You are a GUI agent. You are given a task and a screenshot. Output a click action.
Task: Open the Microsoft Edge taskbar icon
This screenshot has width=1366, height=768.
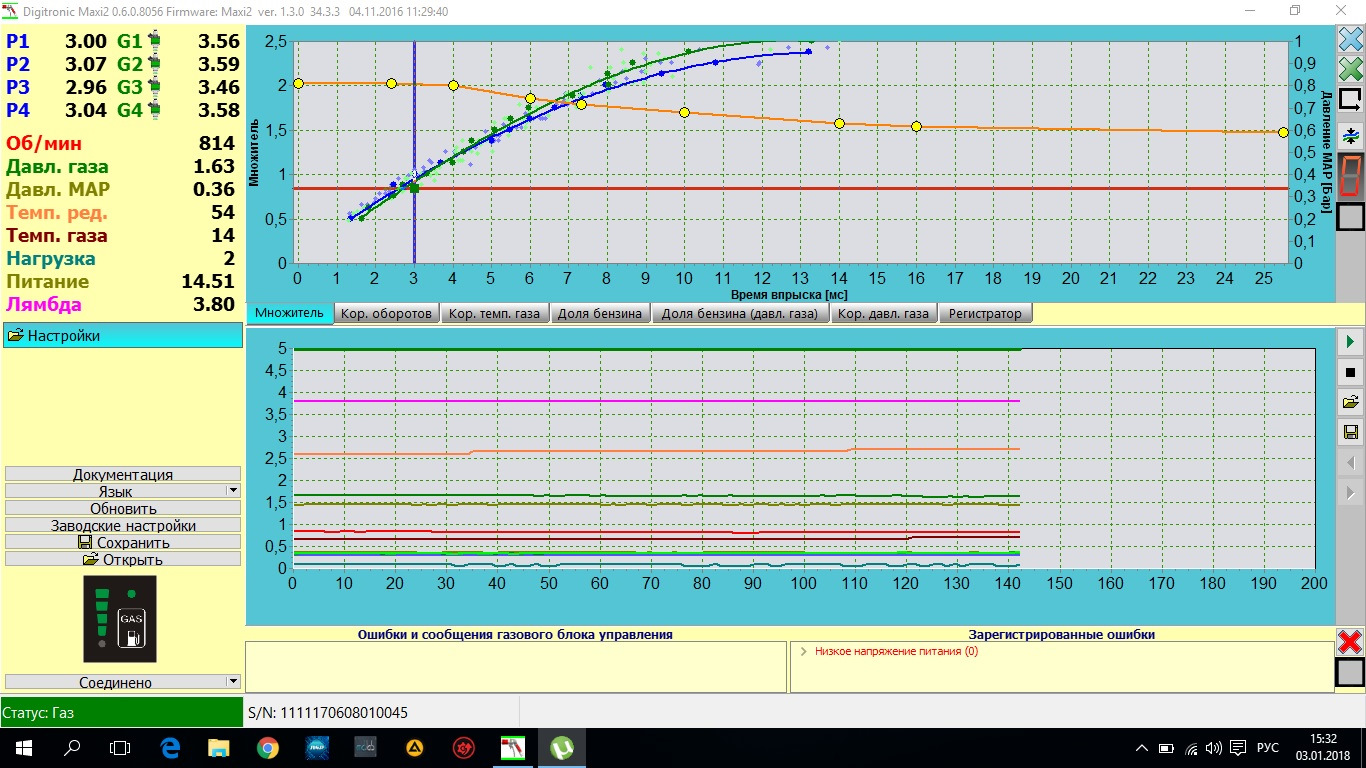point(170,747)
